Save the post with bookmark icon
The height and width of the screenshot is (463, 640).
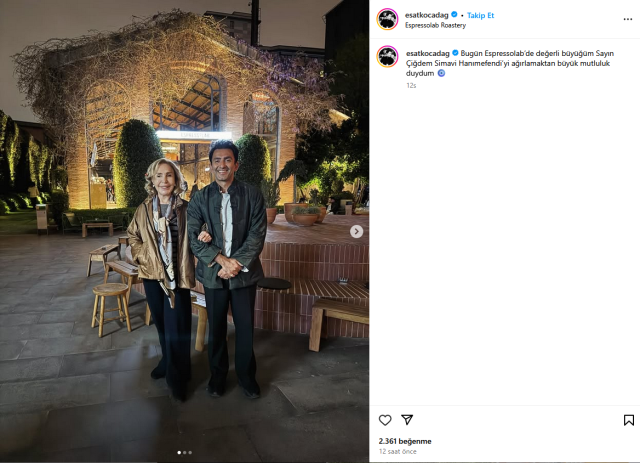[x=629, y=420]
